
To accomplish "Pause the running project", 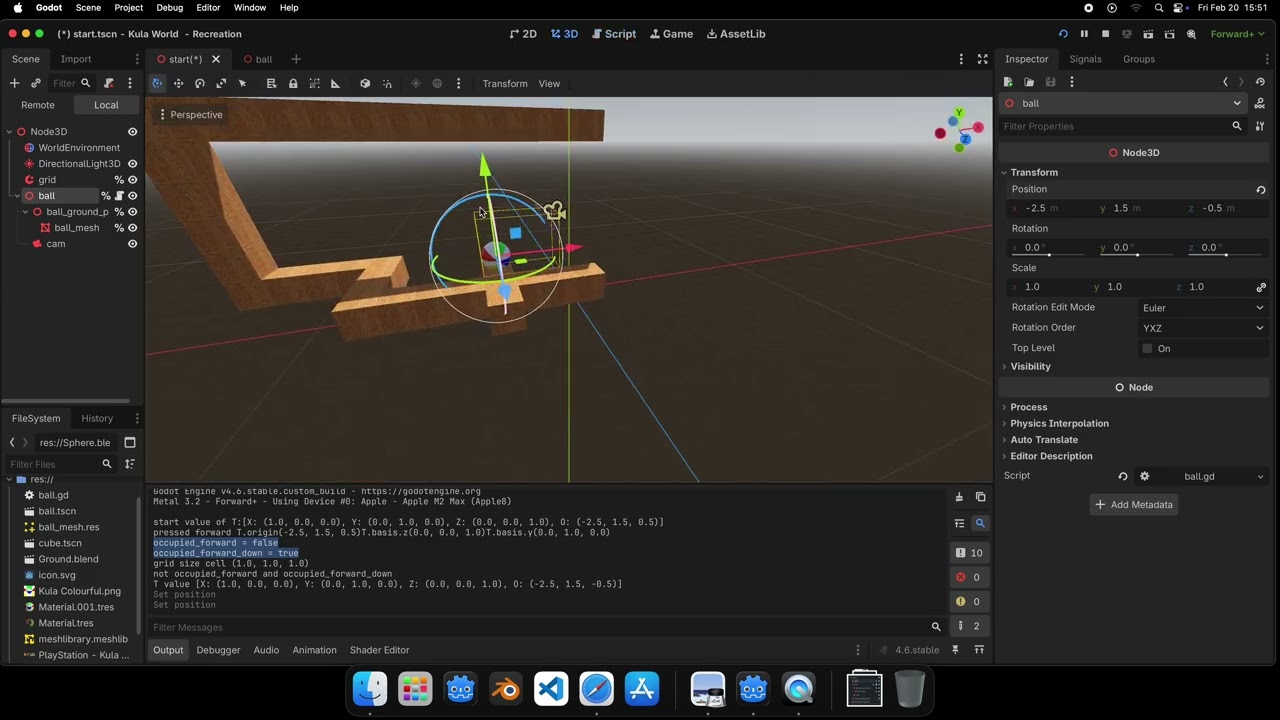I will click(1084, 34).
